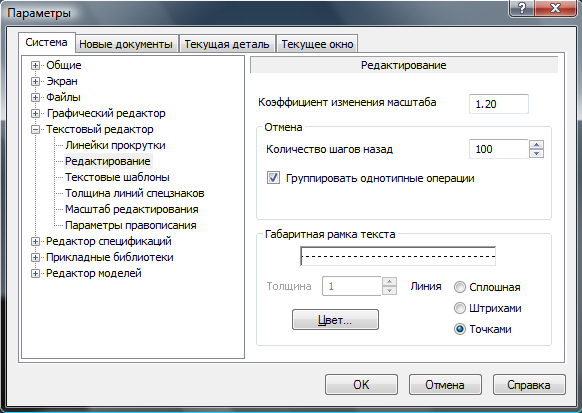Click the scale coefficient field 1.20
This screenshot has height=413, width=582.
498,104
